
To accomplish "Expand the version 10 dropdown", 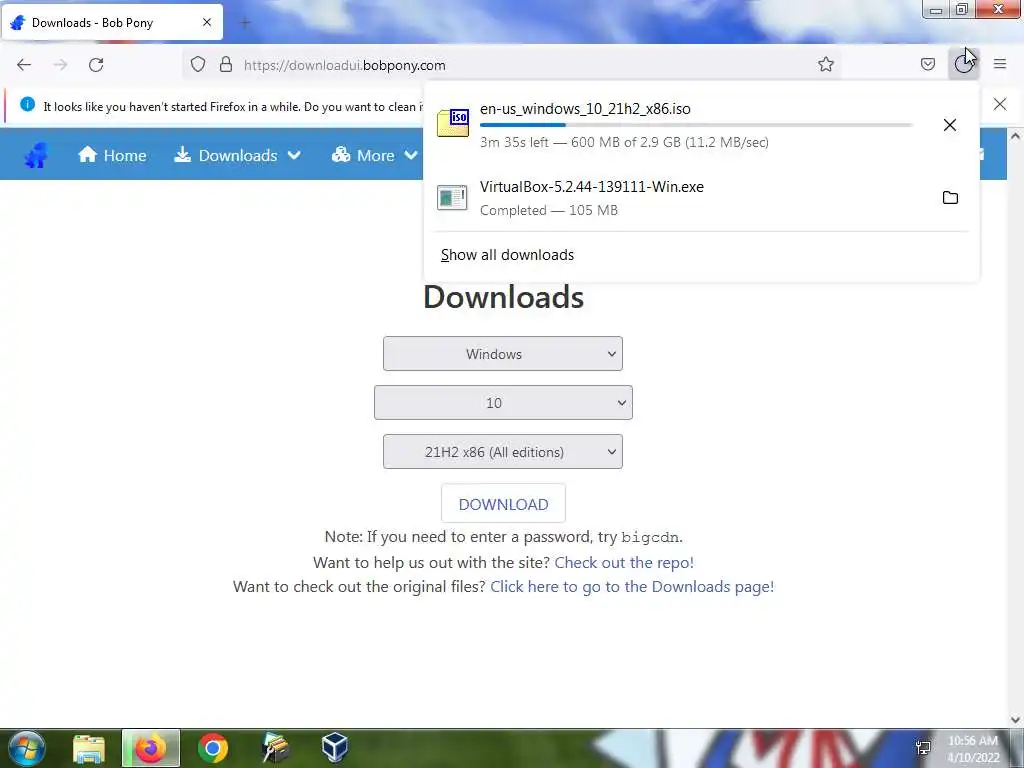I will 503,403.
